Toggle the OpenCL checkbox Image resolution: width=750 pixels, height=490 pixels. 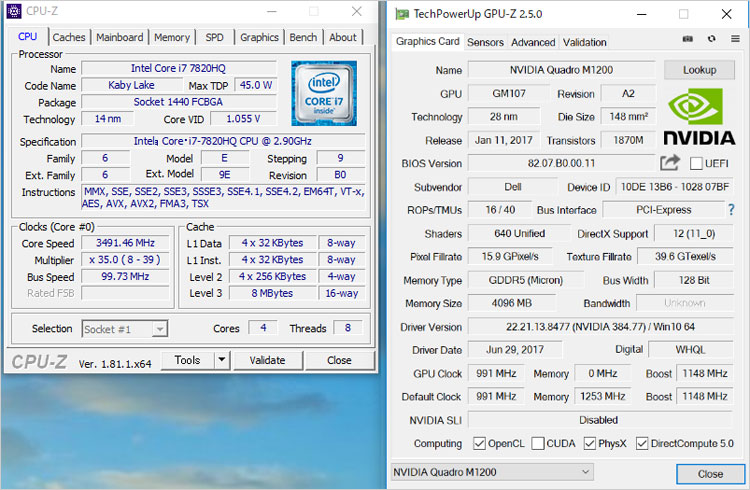(479, 444)
